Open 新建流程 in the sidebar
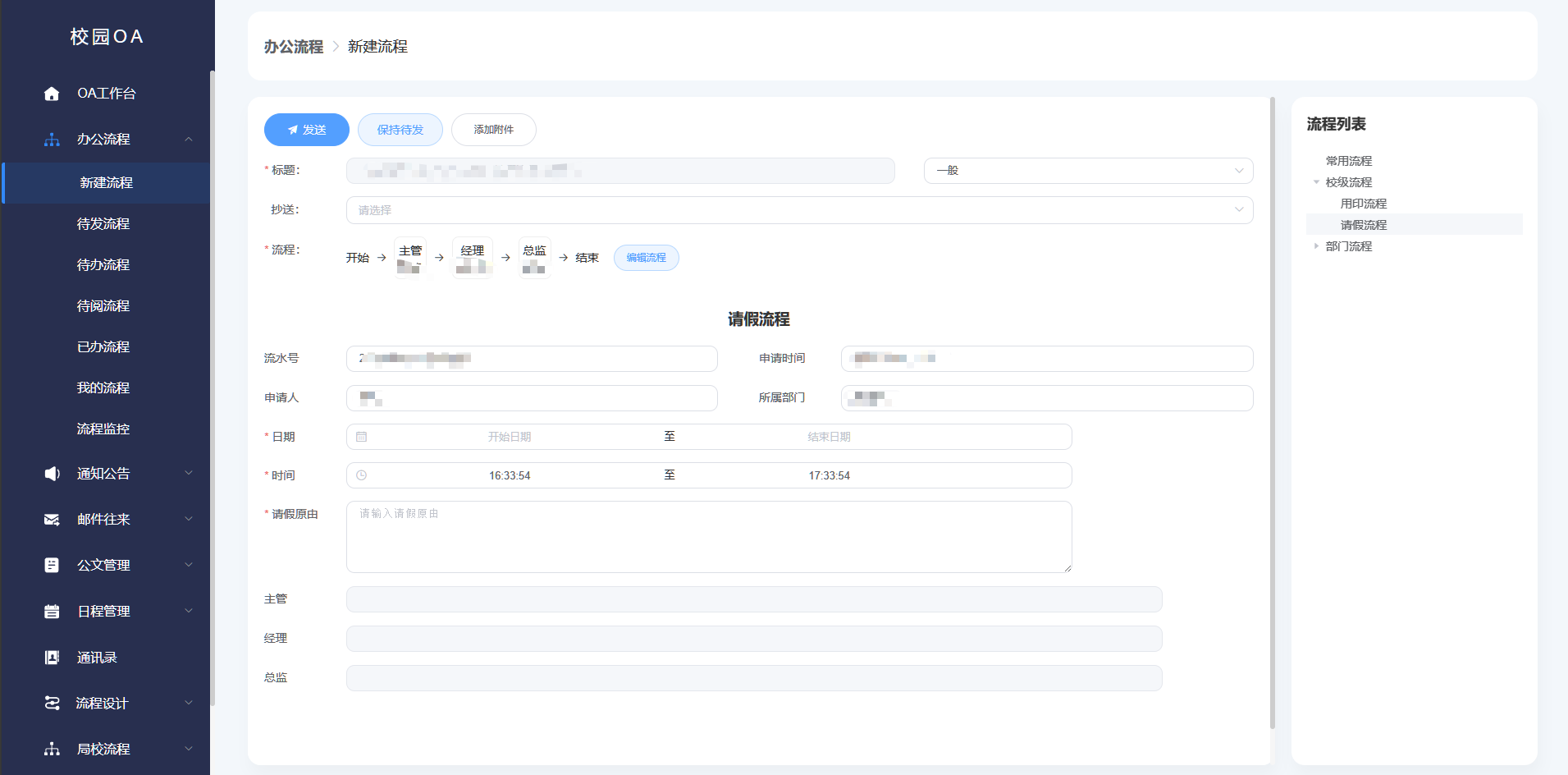This screenshot has width=1568, height=775. point(106,183)
